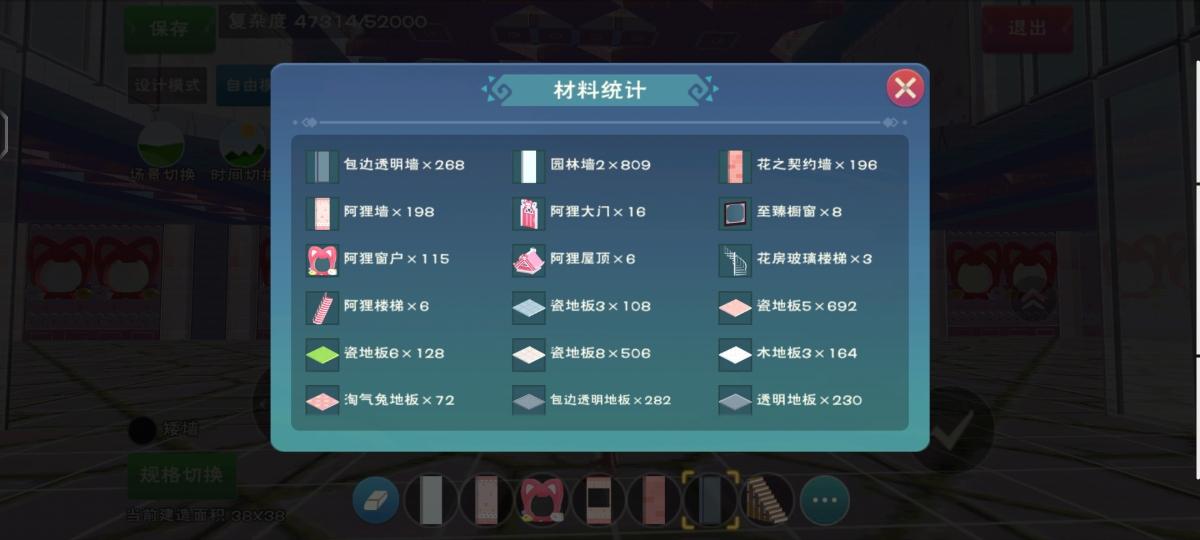1200x540 pixels.
Task: Open the 时间切换 time switch option
Action: (241, 152)
